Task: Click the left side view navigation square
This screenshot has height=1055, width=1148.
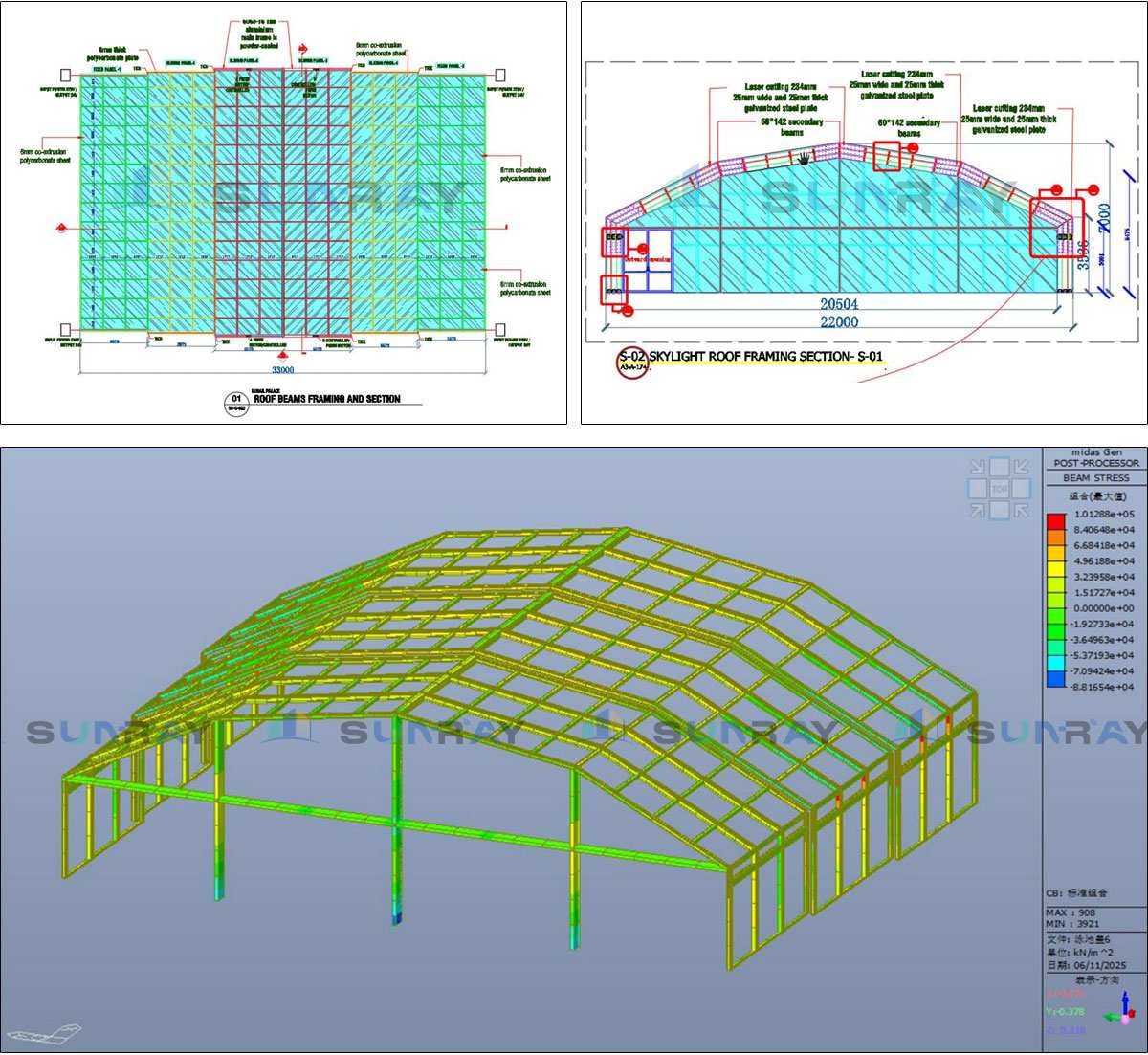Action: click(977, 489)
